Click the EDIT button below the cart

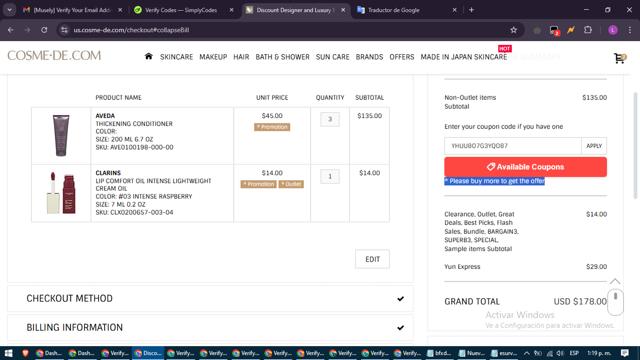click(372, 259)
